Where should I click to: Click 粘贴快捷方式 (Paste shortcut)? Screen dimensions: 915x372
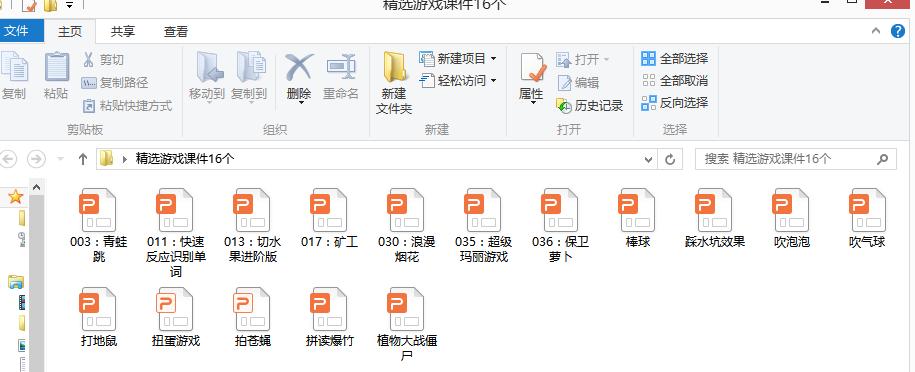point(127,106)
